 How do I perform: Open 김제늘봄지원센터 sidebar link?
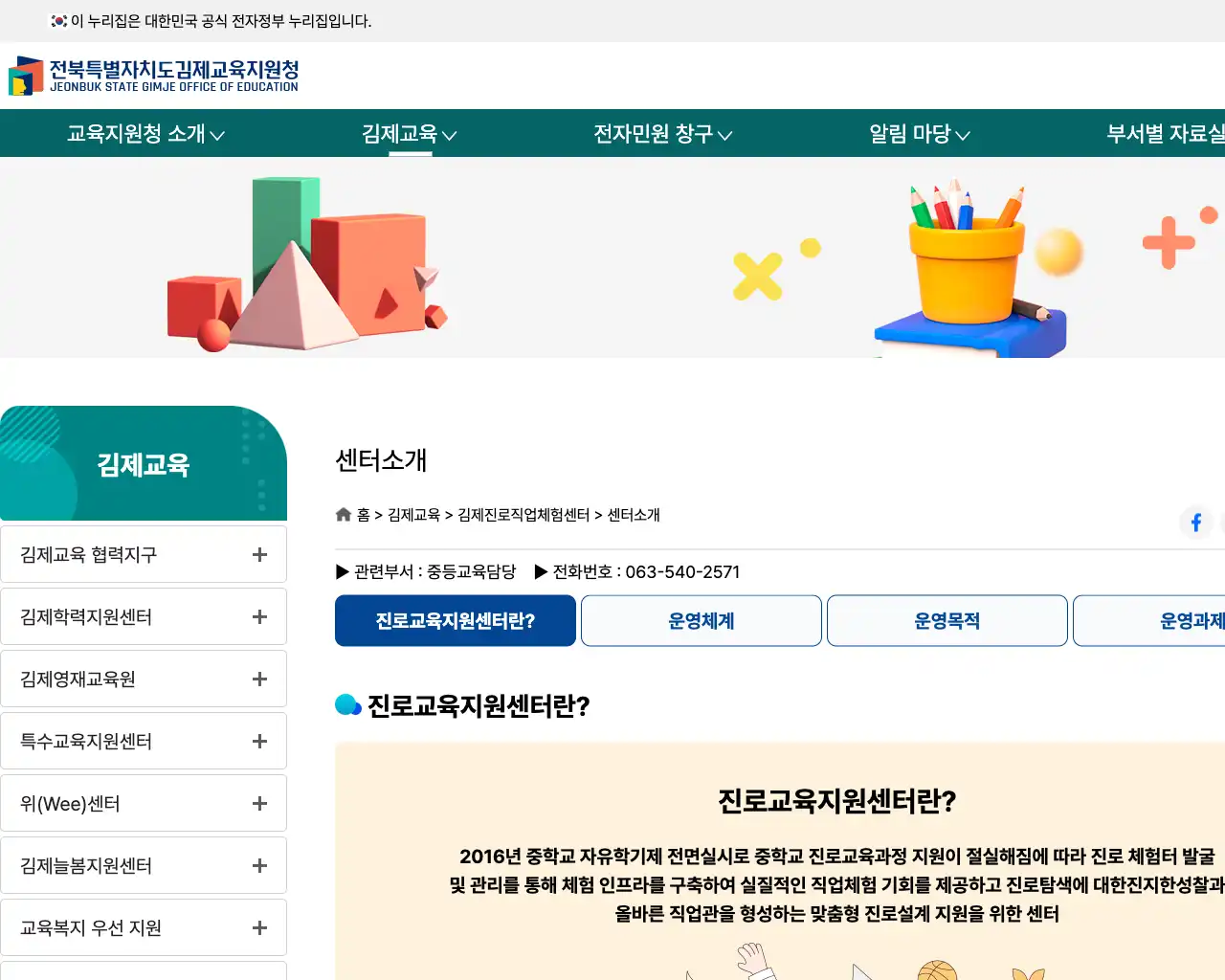pyautogui.click(x=86, y=866)
